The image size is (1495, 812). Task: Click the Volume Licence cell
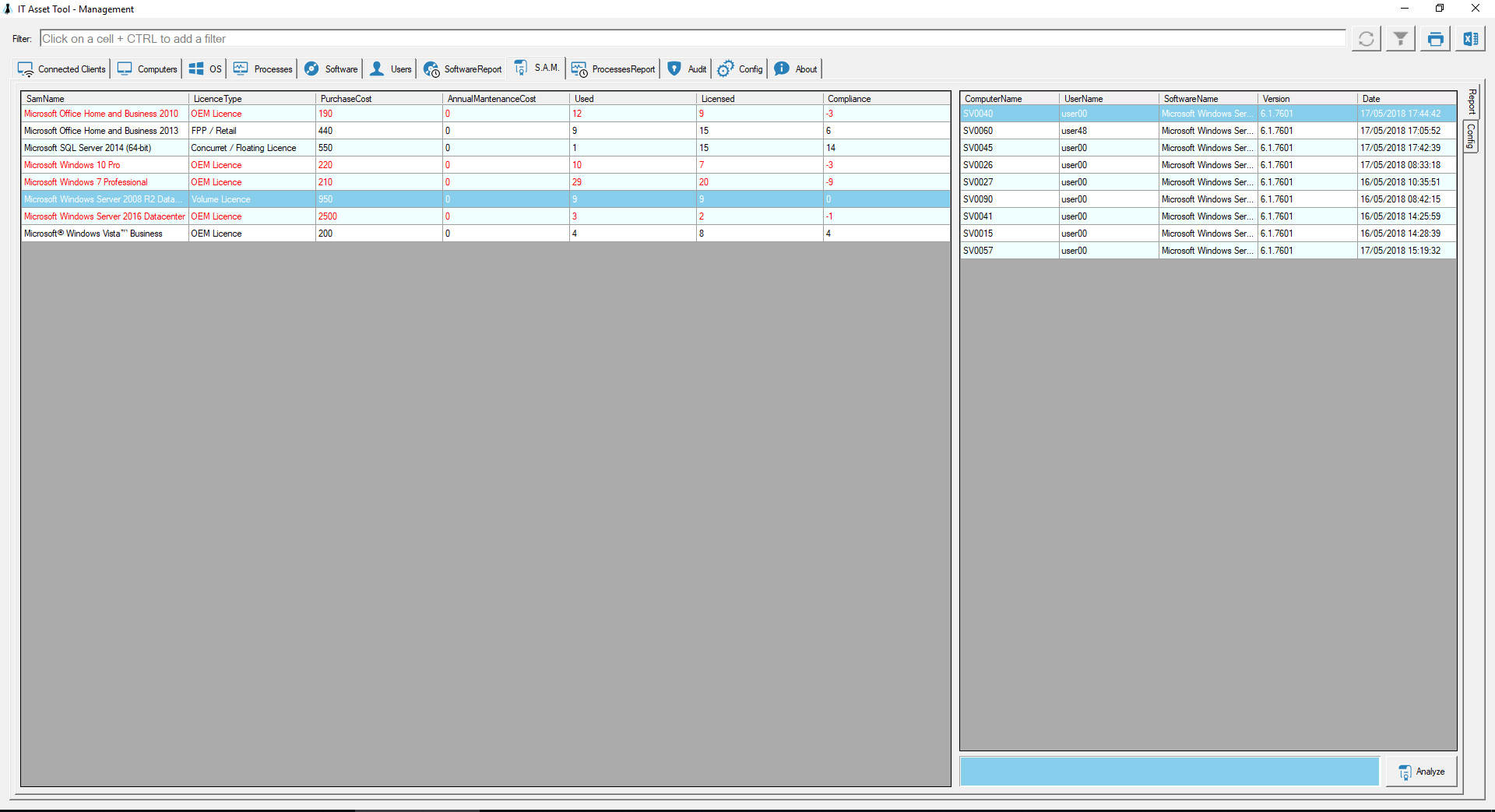(252, 199)
